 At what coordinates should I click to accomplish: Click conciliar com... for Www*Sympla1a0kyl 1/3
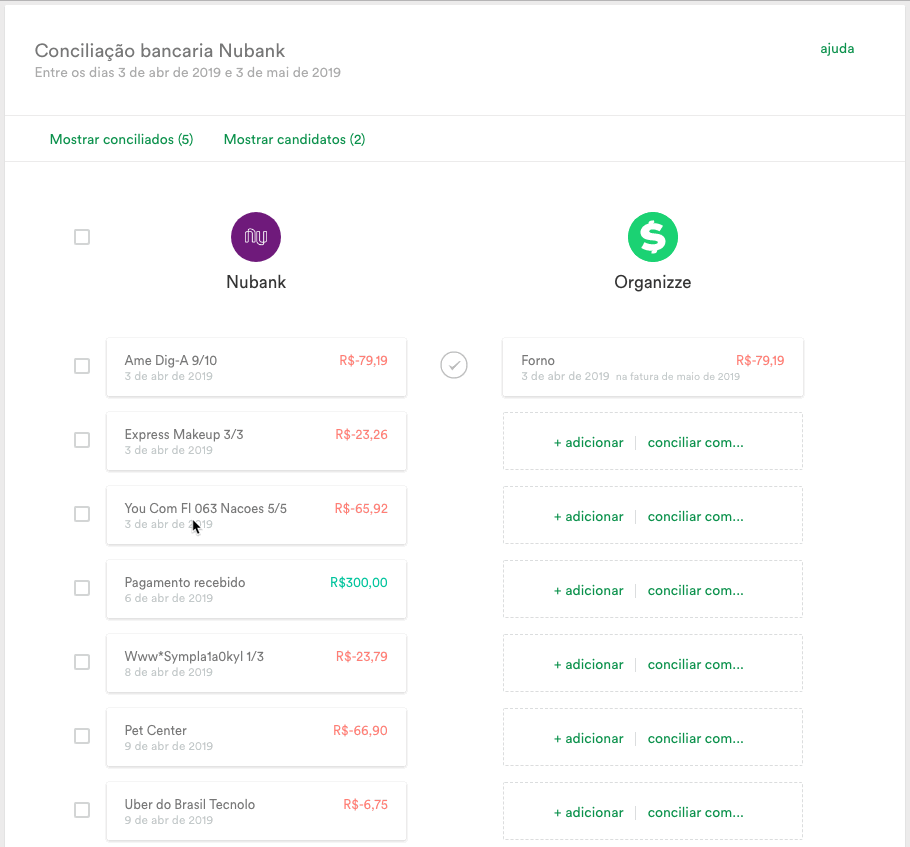pos(695,665)
